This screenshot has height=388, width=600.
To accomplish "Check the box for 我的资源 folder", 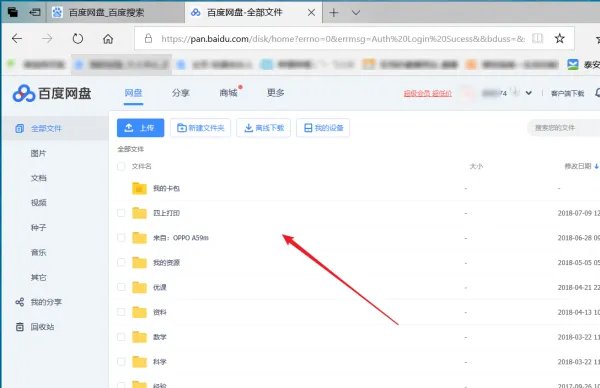I will (x=121, y=262).
